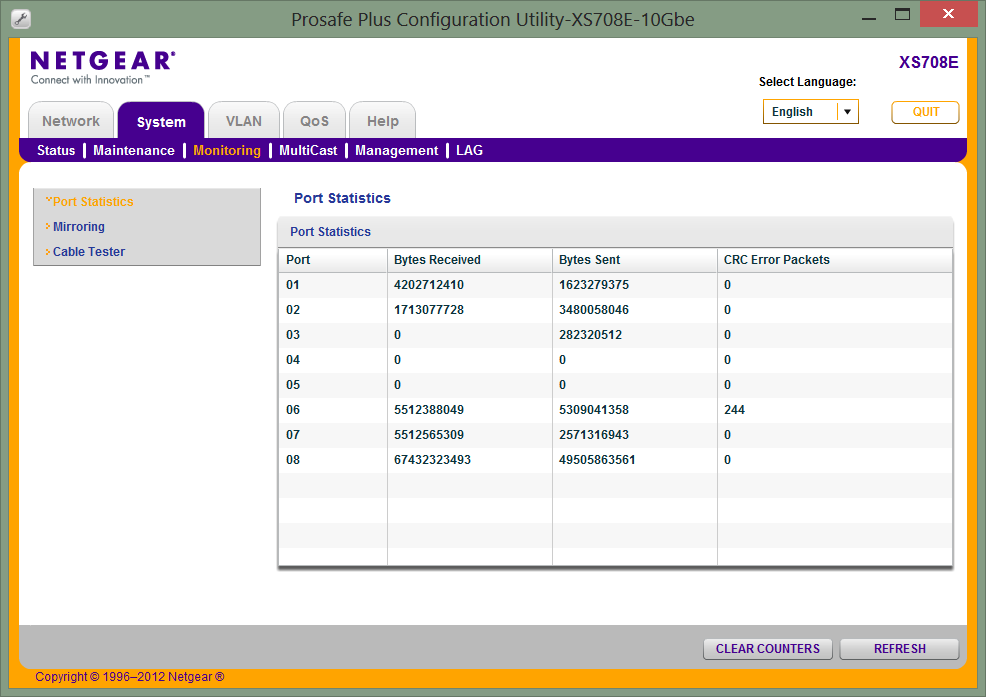
Task: Select the Monitoring submenu
Action: pos(227,150)
